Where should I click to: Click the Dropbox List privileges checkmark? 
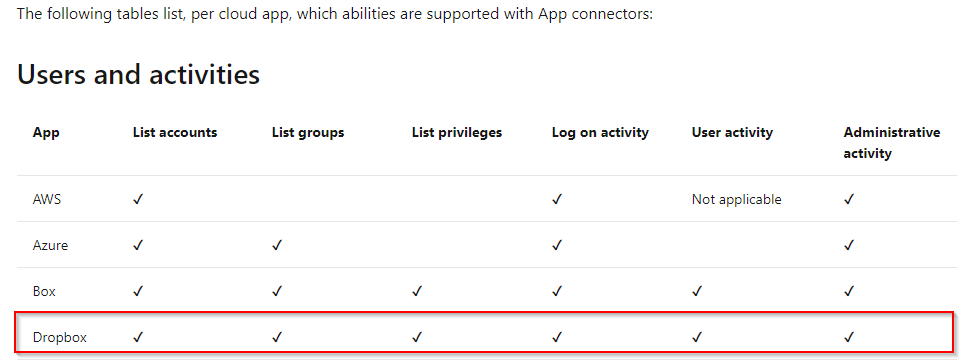click(x=417, y=336)
